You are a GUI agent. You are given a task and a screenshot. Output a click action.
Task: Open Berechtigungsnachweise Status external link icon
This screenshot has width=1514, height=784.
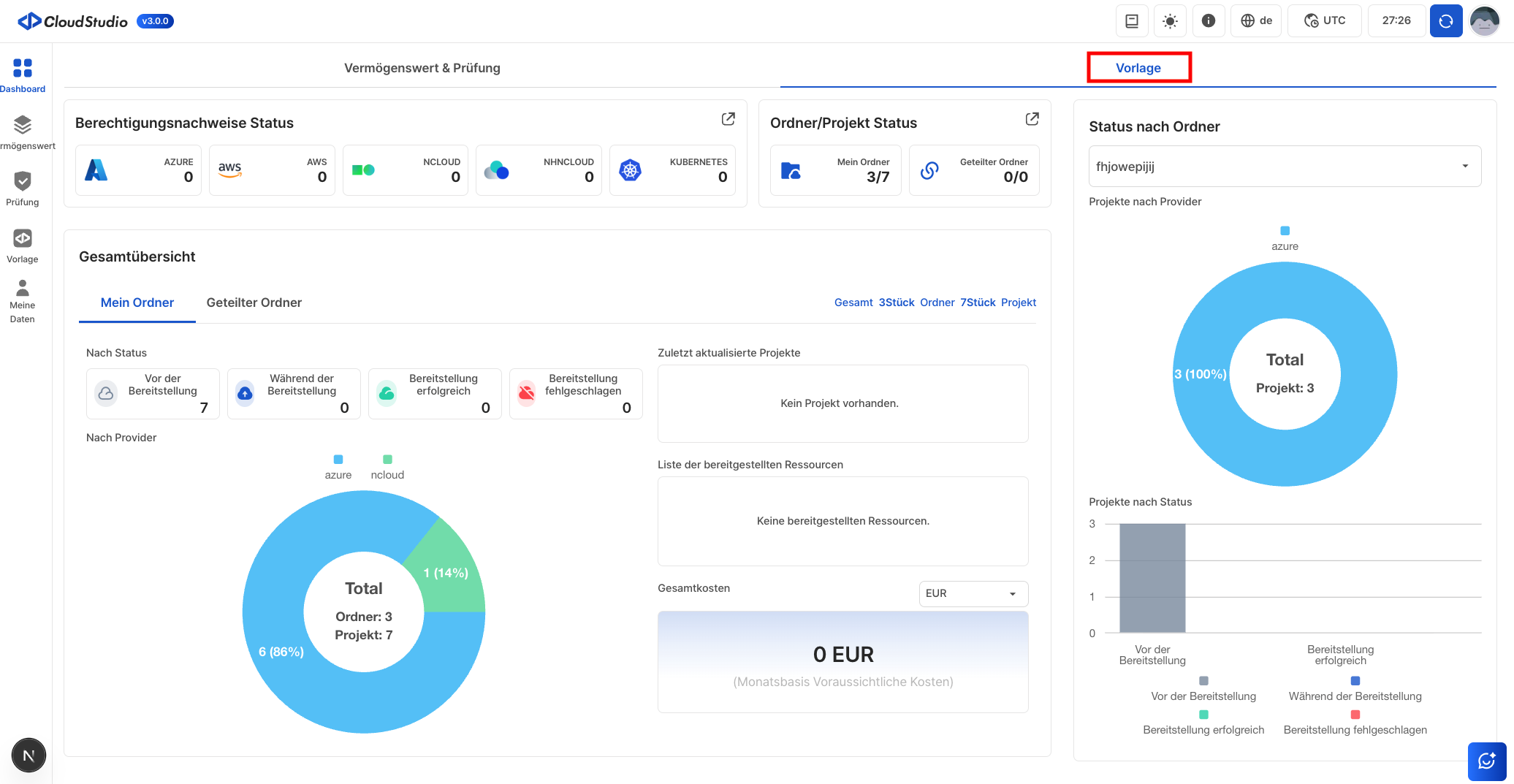point(728,119)
